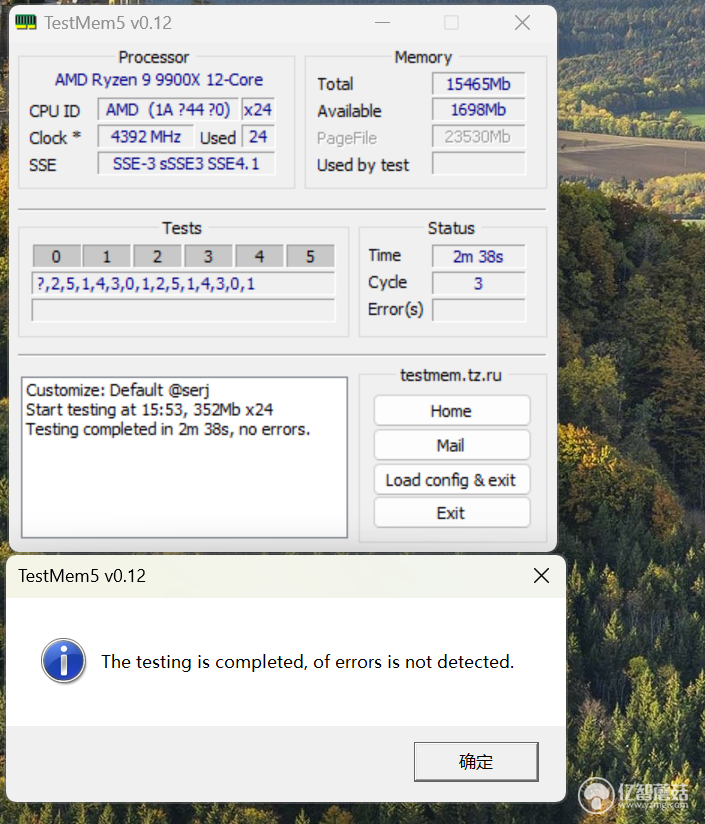Exit TestMem5 with the Exit button
The width and height of the screenshot is (705, 824).
pos(452,513)
